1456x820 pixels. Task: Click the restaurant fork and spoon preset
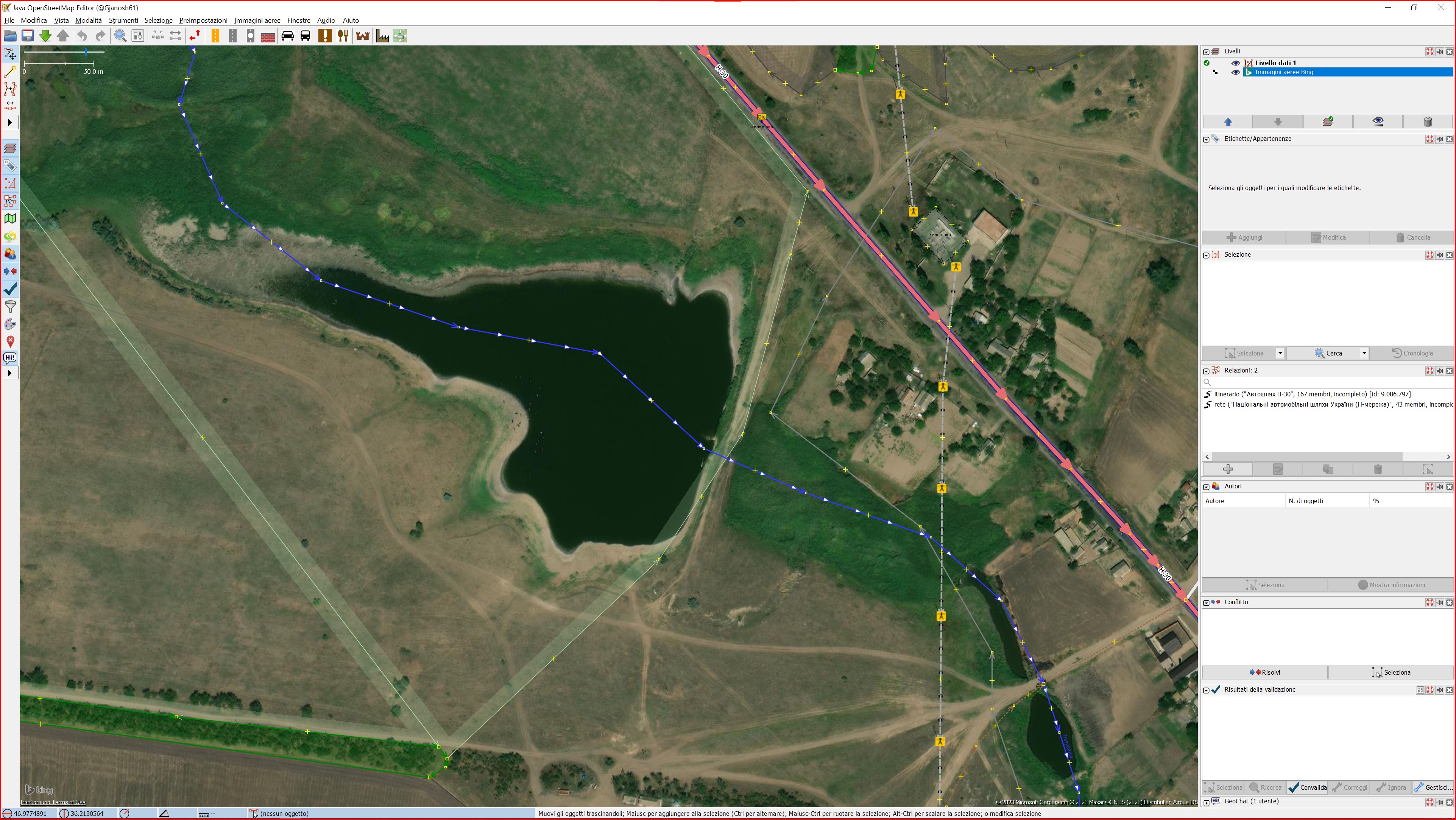(343, 36)
